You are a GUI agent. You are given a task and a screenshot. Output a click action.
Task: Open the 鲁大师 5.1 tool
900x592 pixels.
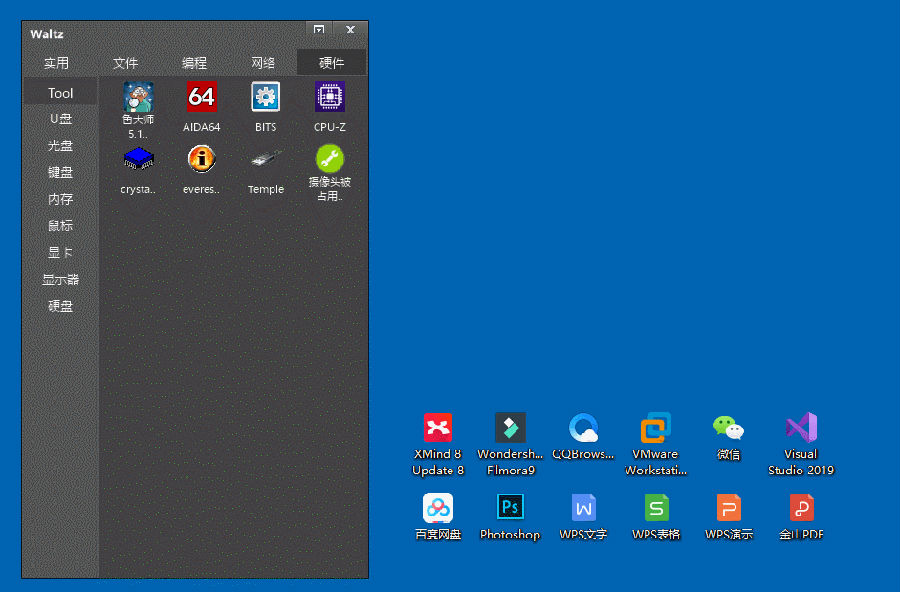138,98
